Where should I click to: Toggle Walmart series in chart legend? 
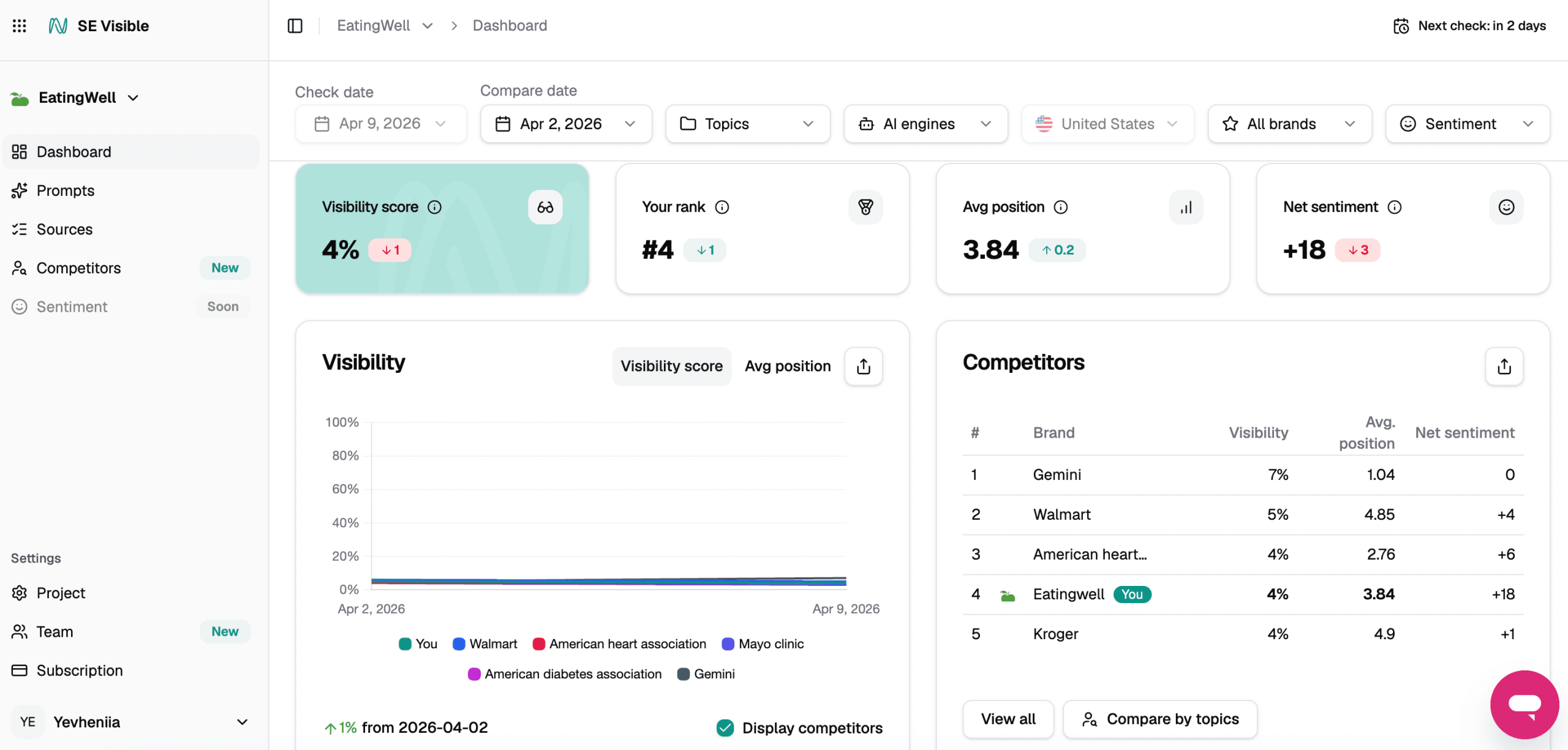point(484,643)
